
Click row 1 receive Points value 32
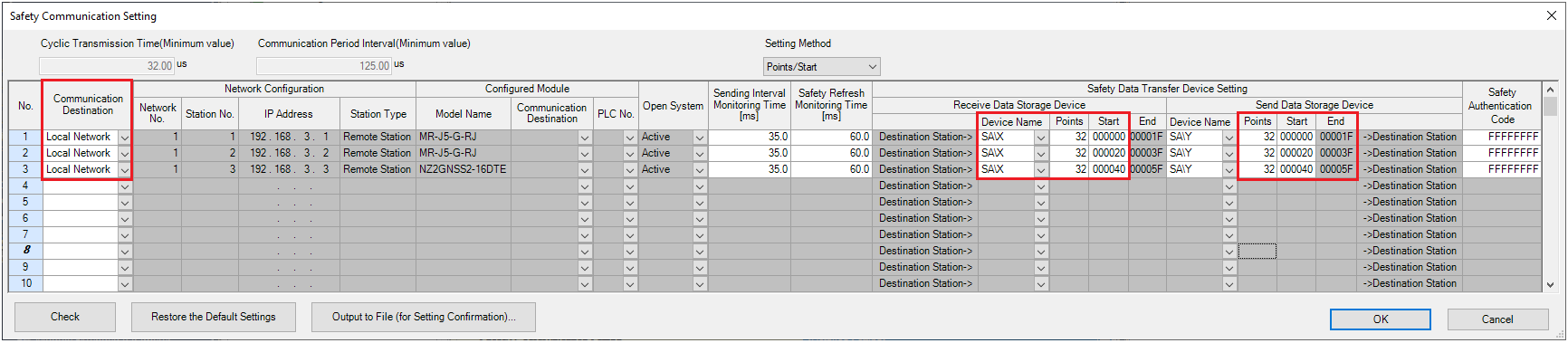(1069, 138)
